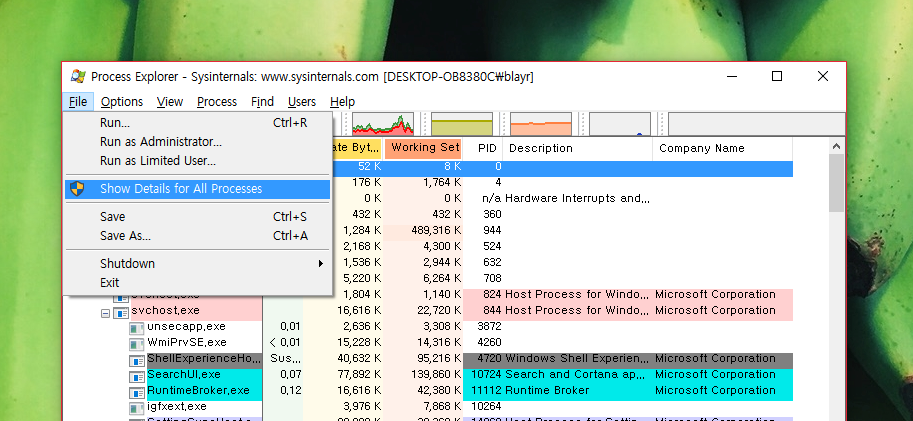Click the 77,892 K private bytes value
Screen dimensions: 913x421
[x=359, y=374]
